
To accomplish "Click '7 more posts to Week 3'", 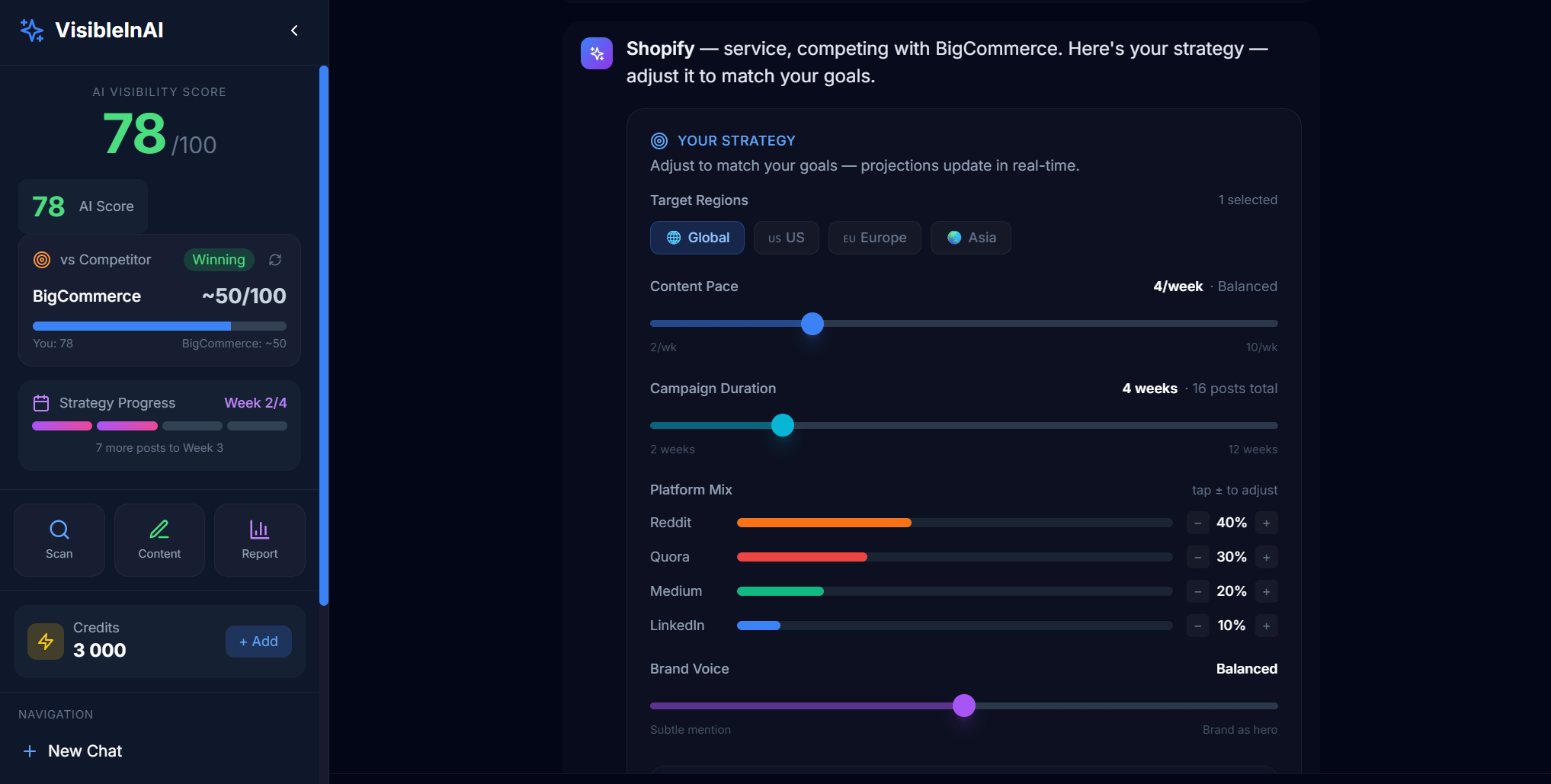I will click(x=159, y=448).
